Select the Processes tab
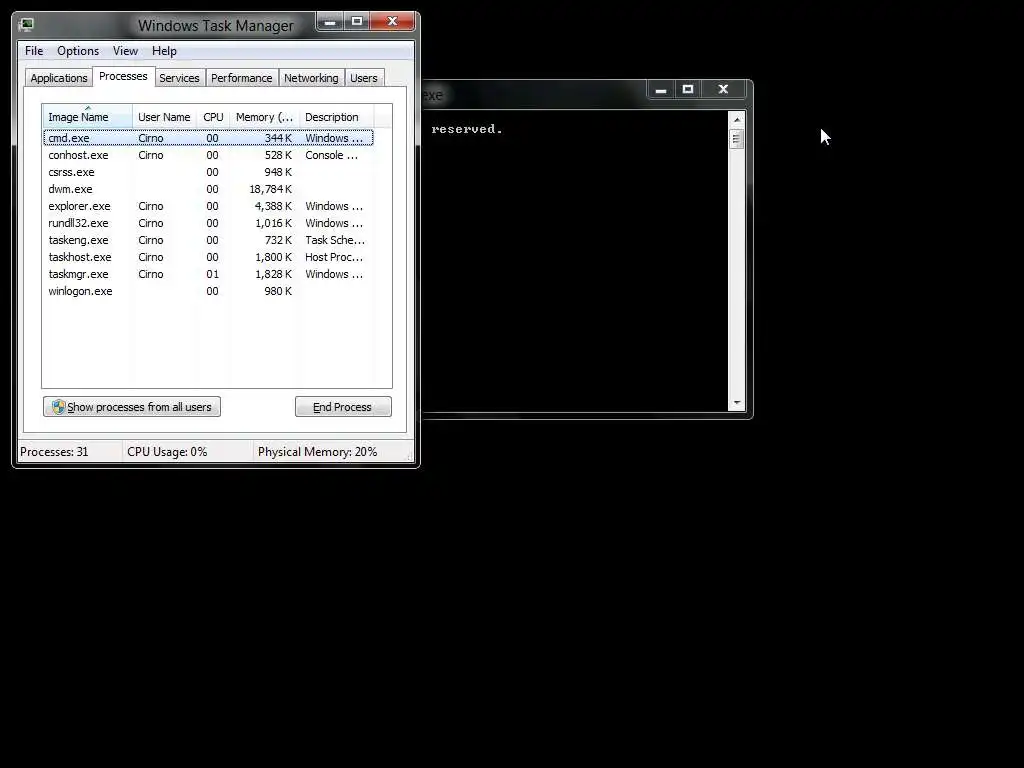Screen dimensions: 1024x768 click(x=123, y=76)
